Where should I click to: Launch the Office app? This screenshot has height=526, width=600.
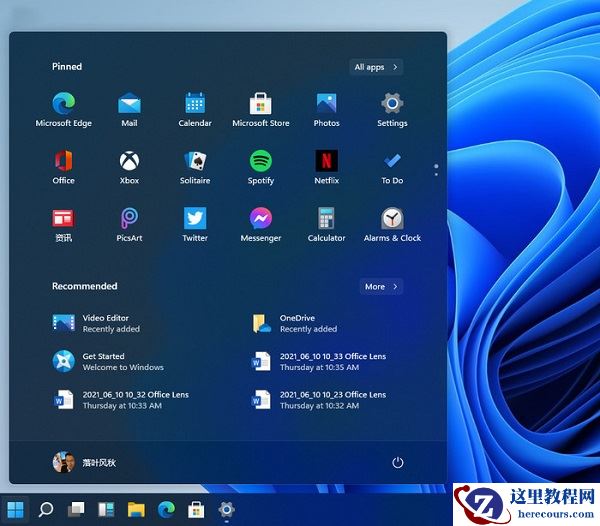click(64, 167)
